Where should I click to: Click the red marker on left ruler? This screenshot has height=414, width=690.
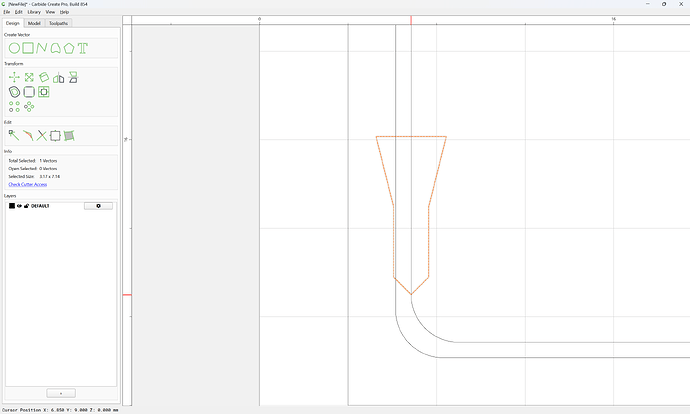coord(127,295)
